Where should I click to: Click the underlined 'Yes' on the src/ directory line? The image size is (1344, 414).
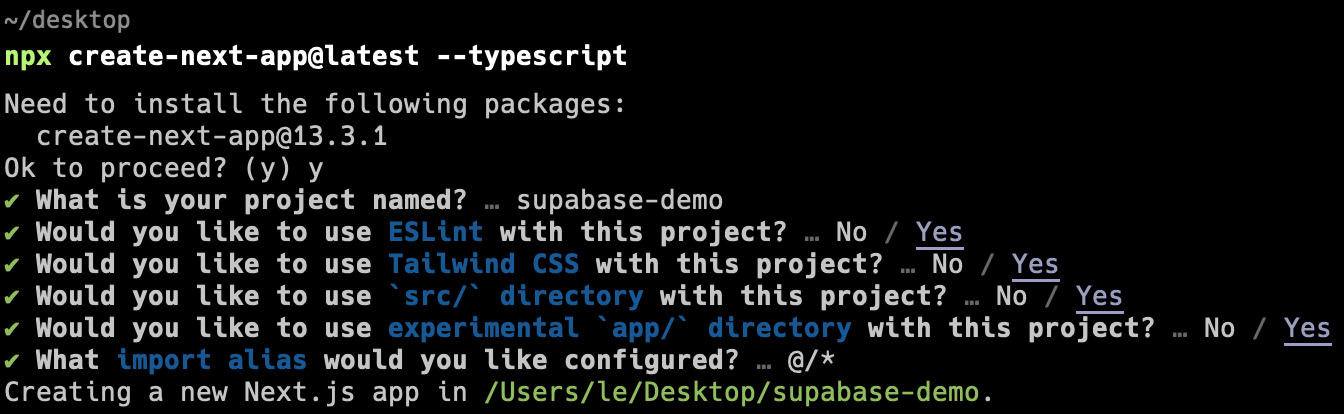coord(1099,297)
